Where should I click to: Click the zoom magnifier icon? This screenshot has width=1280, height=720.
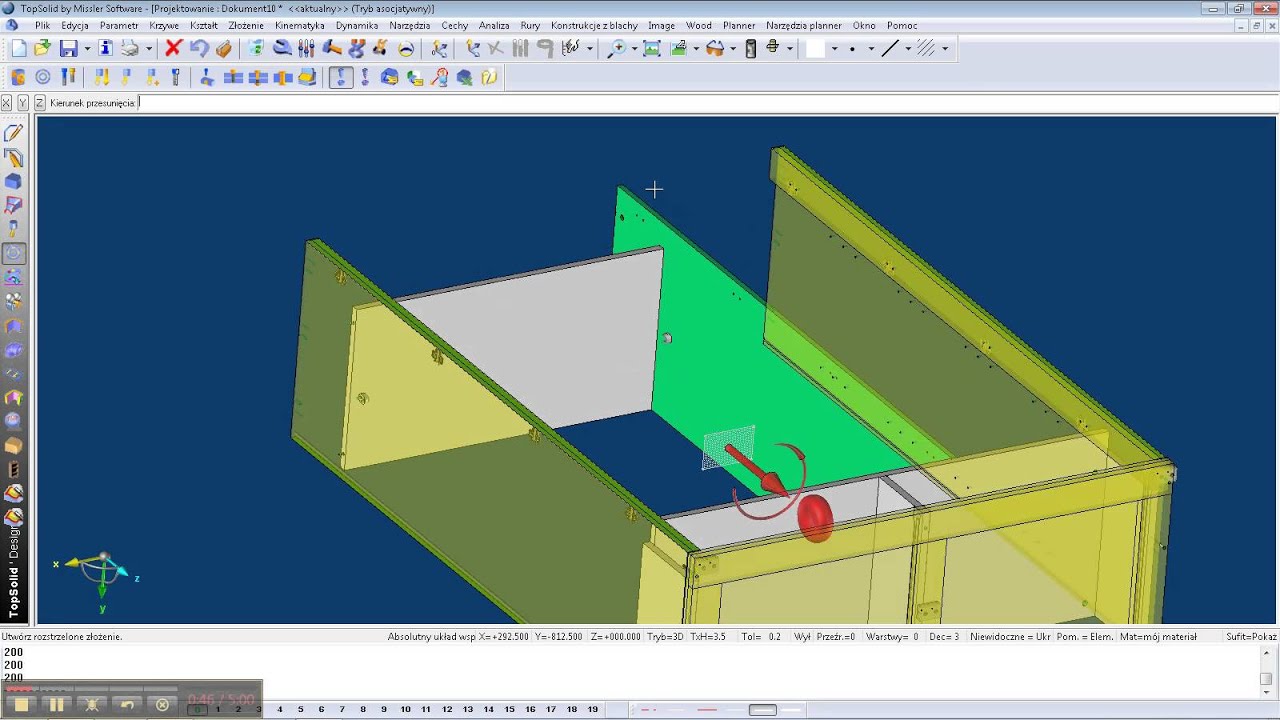point(618,48)
